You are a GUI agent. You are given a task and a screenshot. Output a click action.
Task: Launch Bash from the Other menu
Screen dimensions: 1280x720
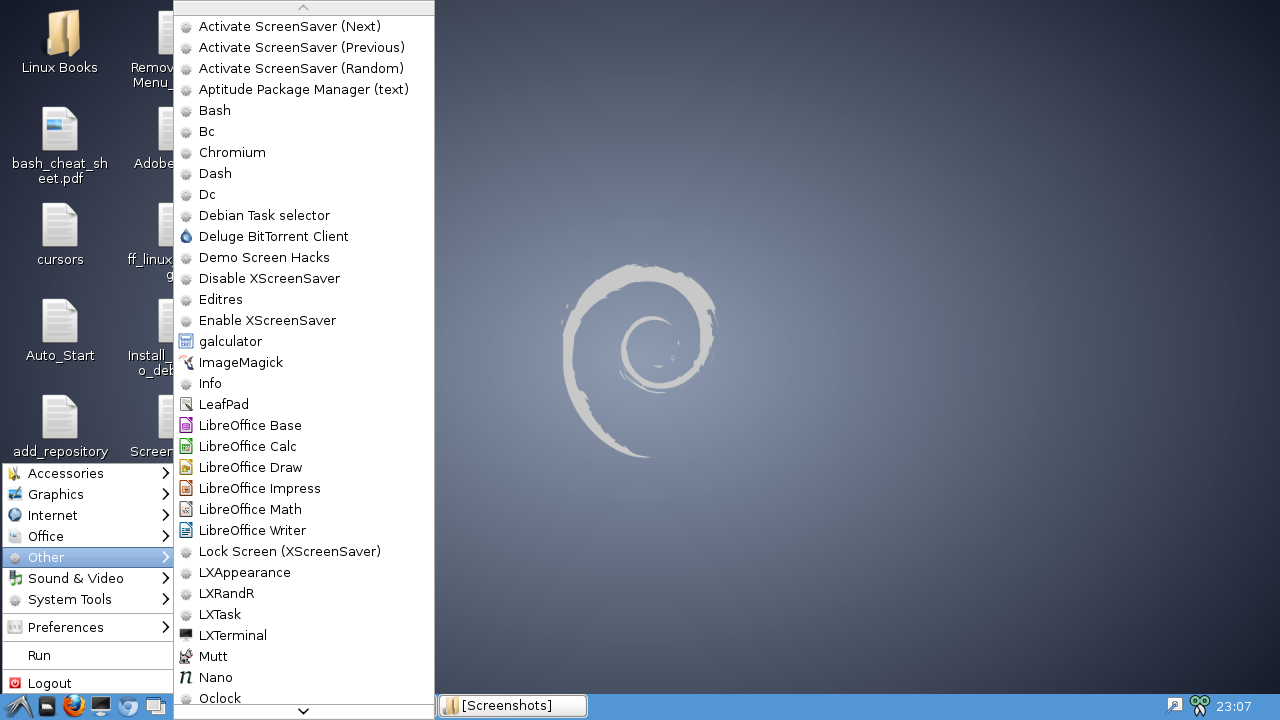pos(304,111)
